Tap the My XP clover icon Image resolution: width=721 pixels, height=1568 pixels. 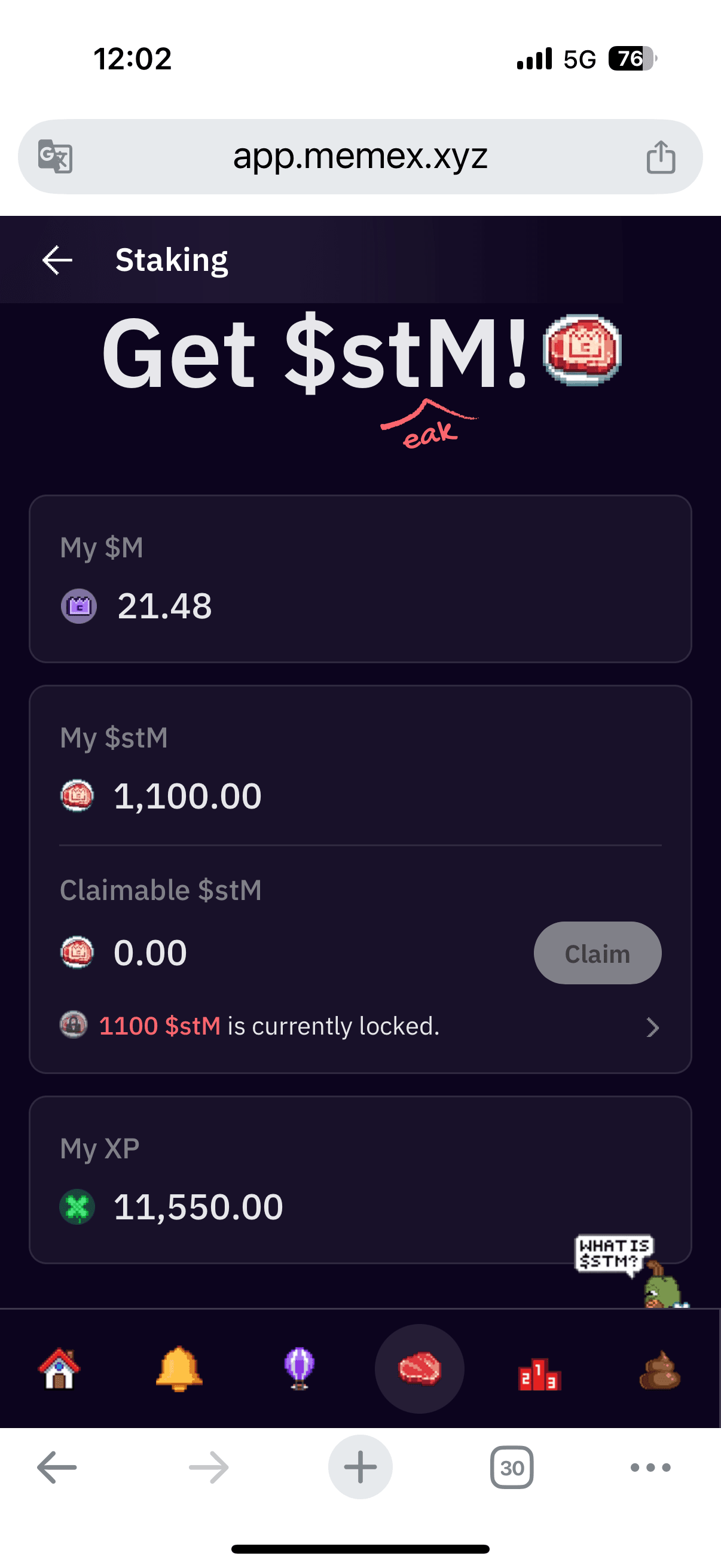pos(77,1206)
